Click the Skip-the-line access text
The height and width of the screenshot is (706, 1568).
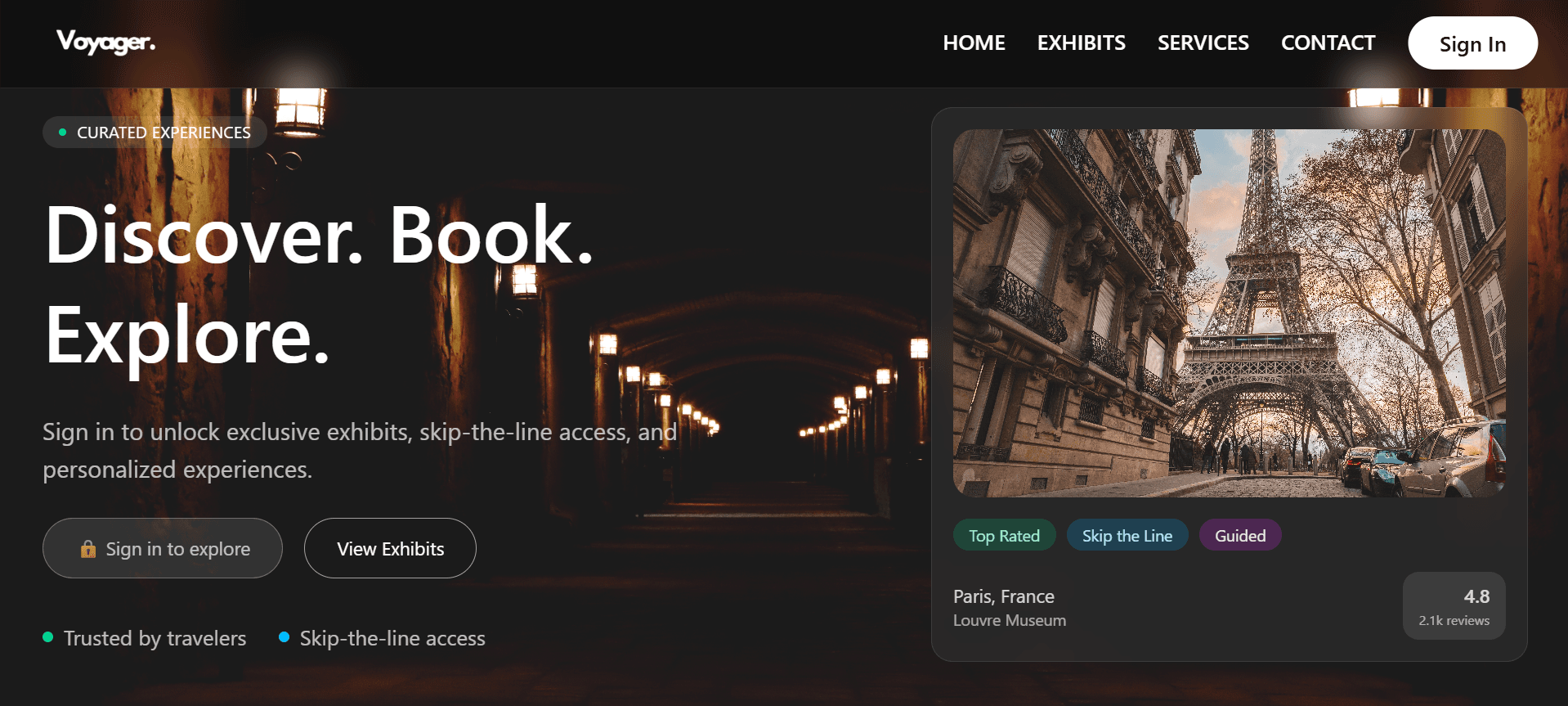tap(392, 638)
